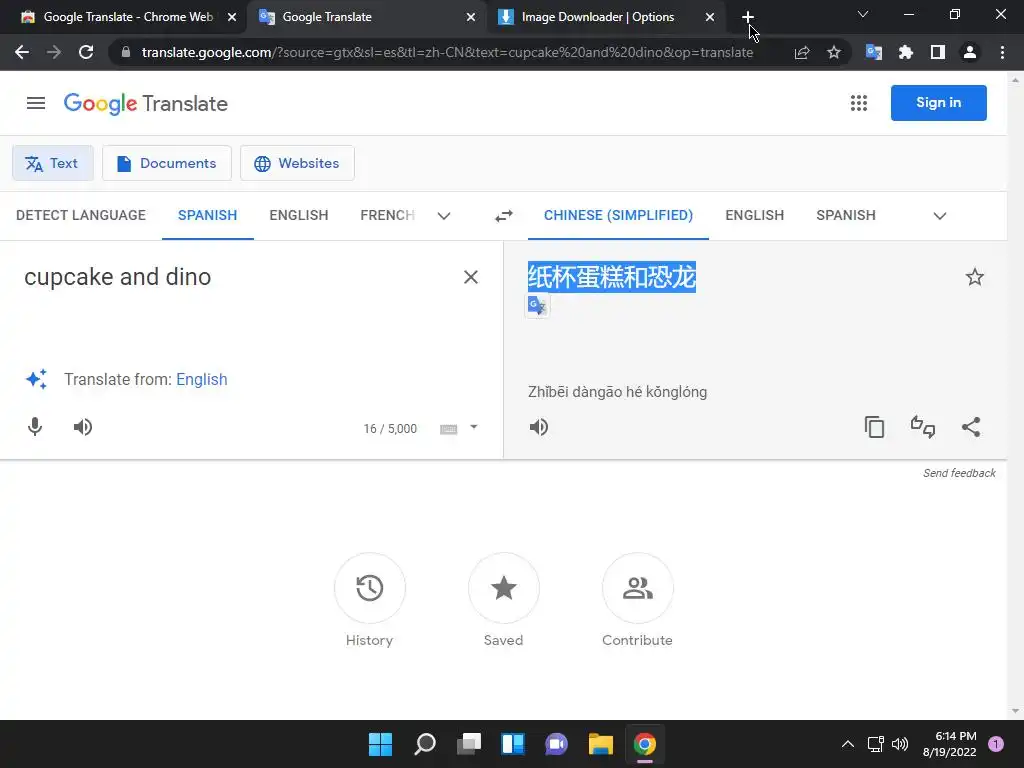The image size is (1024, 768).
Task: Open Google apps grid
Action: (x=859, y=103)
